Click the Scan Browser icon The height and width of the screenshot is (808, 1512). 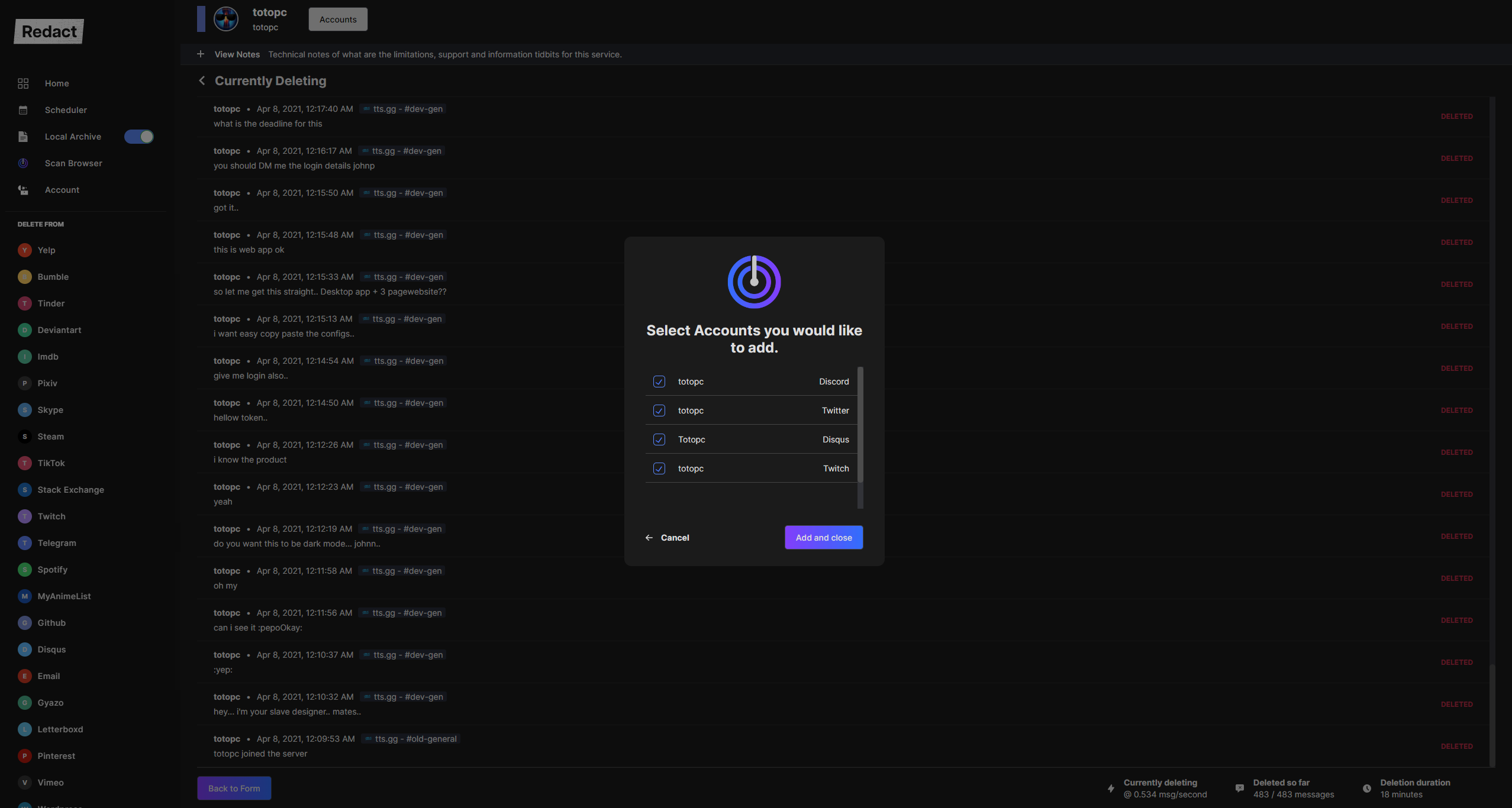click(x=23, y=163)
